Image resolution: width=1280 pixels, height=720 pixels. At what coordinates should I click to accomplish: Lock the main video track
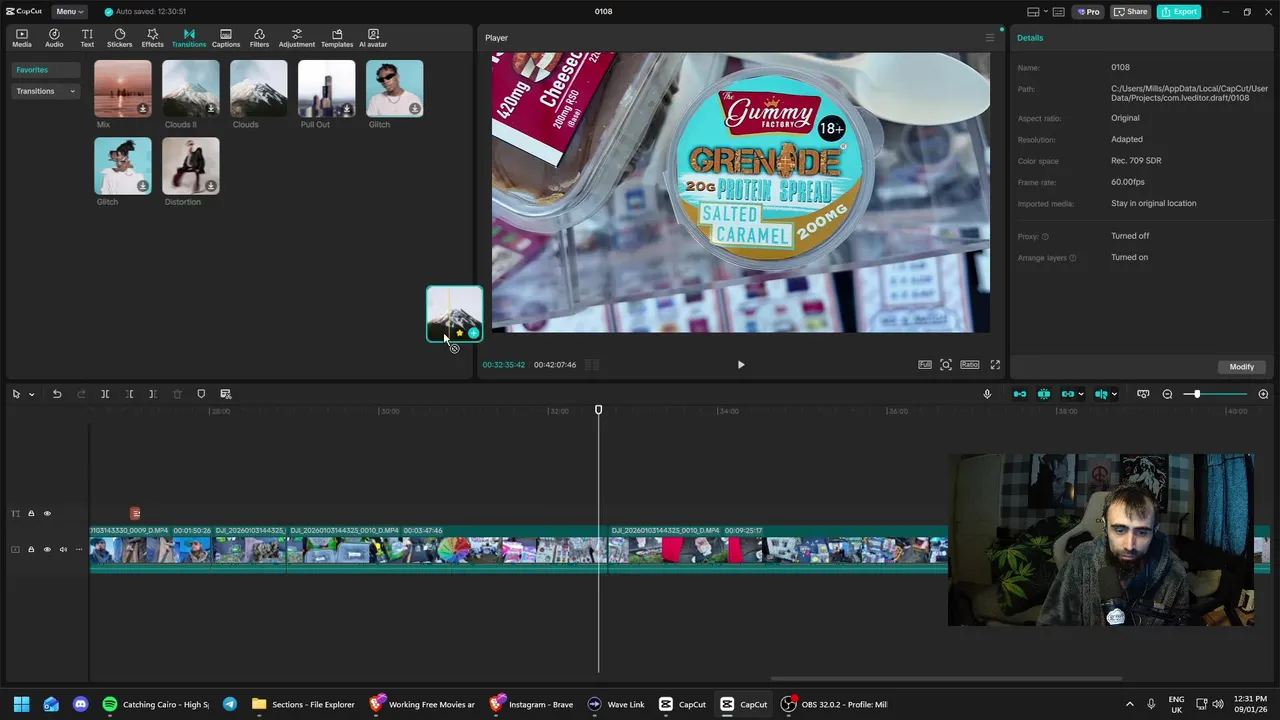click(x=31, y=549)
